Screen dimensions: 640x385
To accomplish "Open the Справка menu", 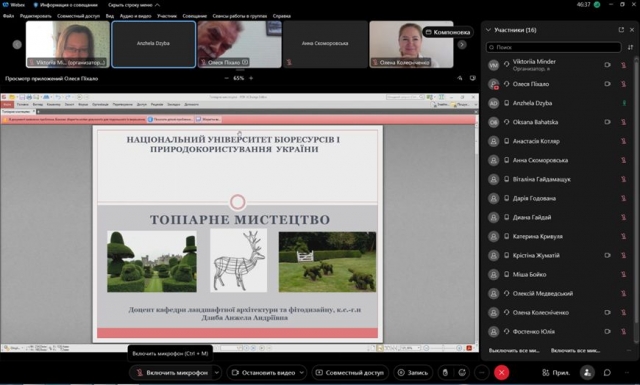I will [282, 16].
